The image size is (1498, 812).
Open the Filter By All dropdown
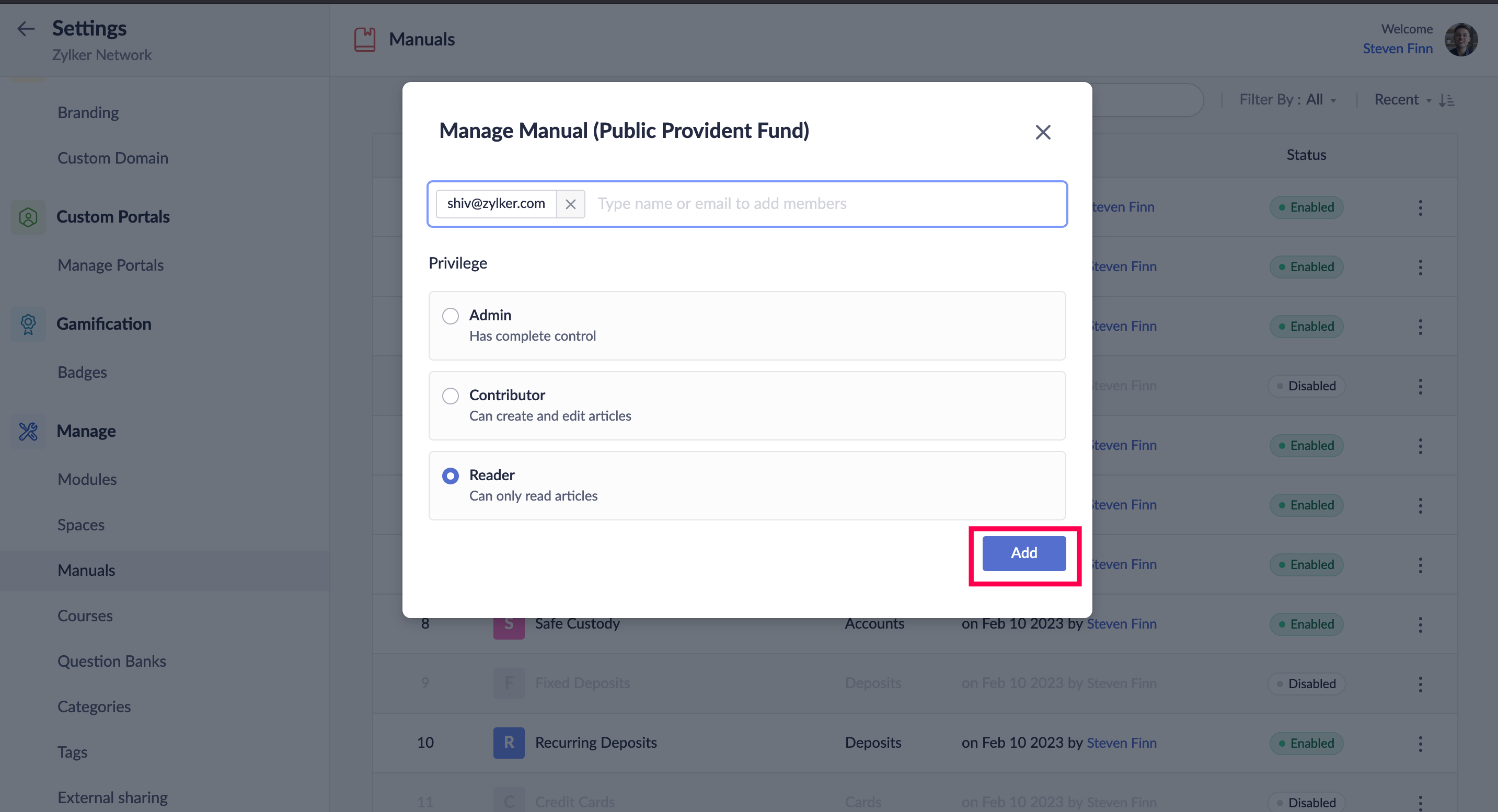1287,100
